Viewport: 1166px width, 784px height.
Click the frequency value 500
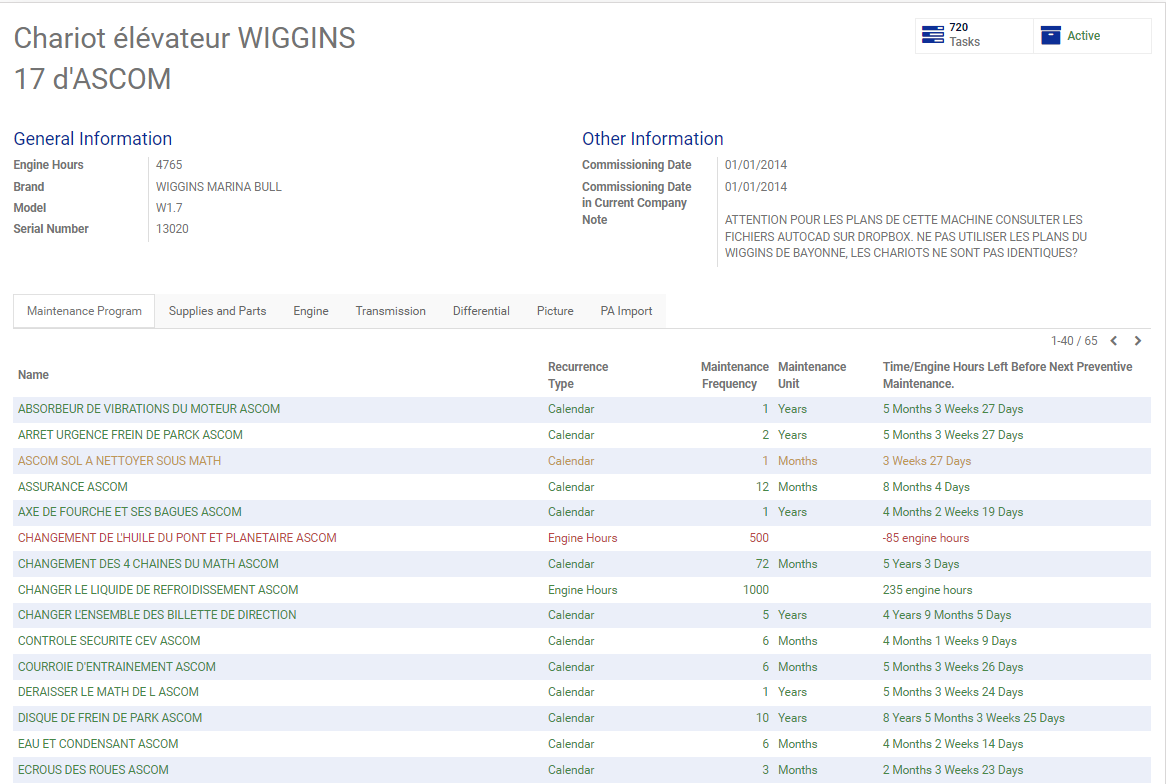pos(758,538)
